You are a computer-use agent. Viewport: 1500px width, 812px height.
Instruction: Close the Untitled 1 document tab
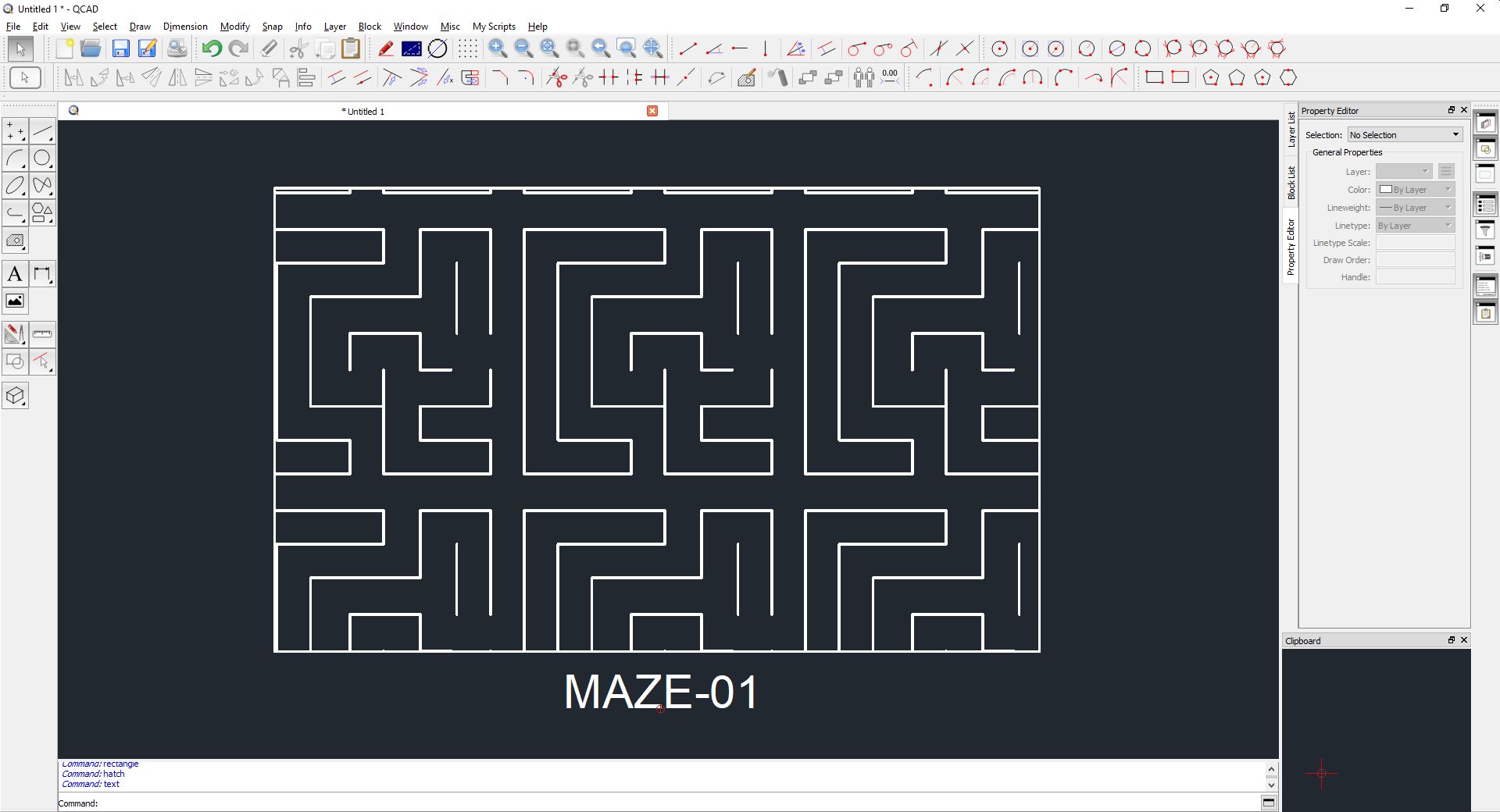pyautogui.click(x=652, y=111)
